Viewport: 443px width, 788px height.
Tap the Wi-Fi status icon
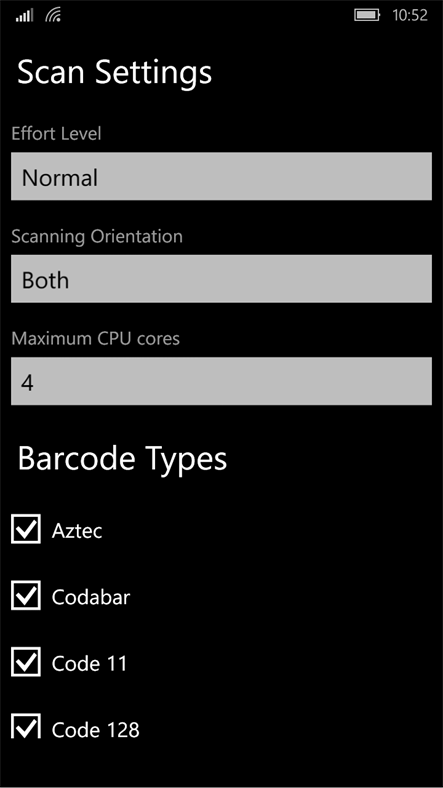pyautogui.click(x=53, y=16)
